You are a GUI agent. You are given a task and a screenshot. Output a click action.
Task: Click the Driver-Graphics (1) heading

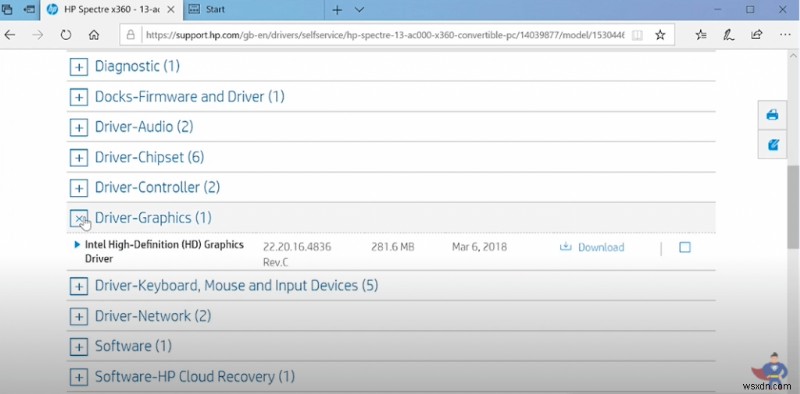click(x=153, y=218)
